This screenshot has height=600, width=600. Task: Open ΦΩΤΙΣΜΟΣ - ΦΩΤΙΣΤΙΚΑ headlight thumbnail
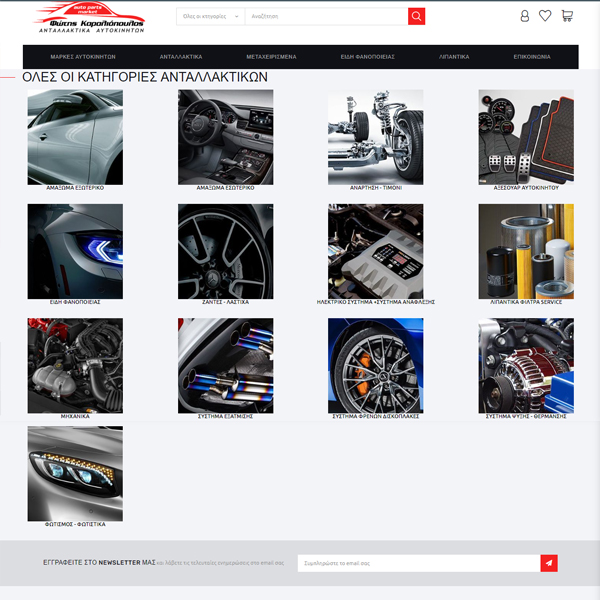coord(75,472)
